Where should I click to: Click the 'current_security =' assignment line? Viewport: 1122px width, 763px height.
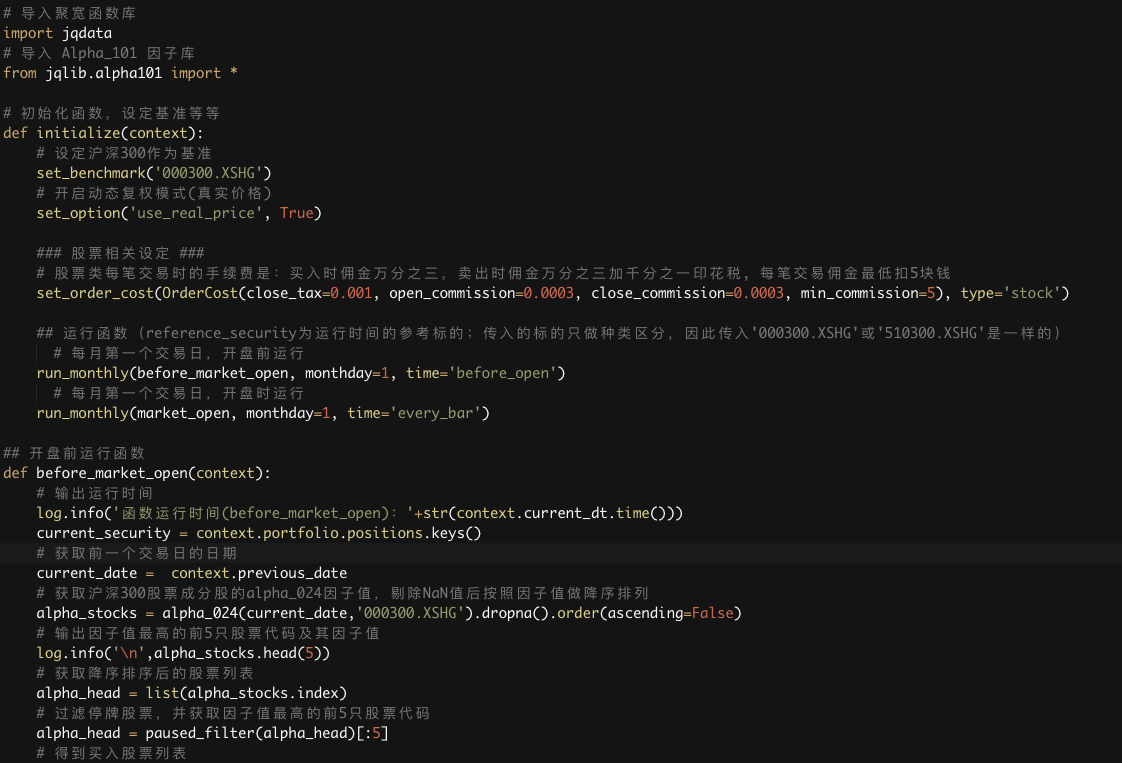coord(259,534)
